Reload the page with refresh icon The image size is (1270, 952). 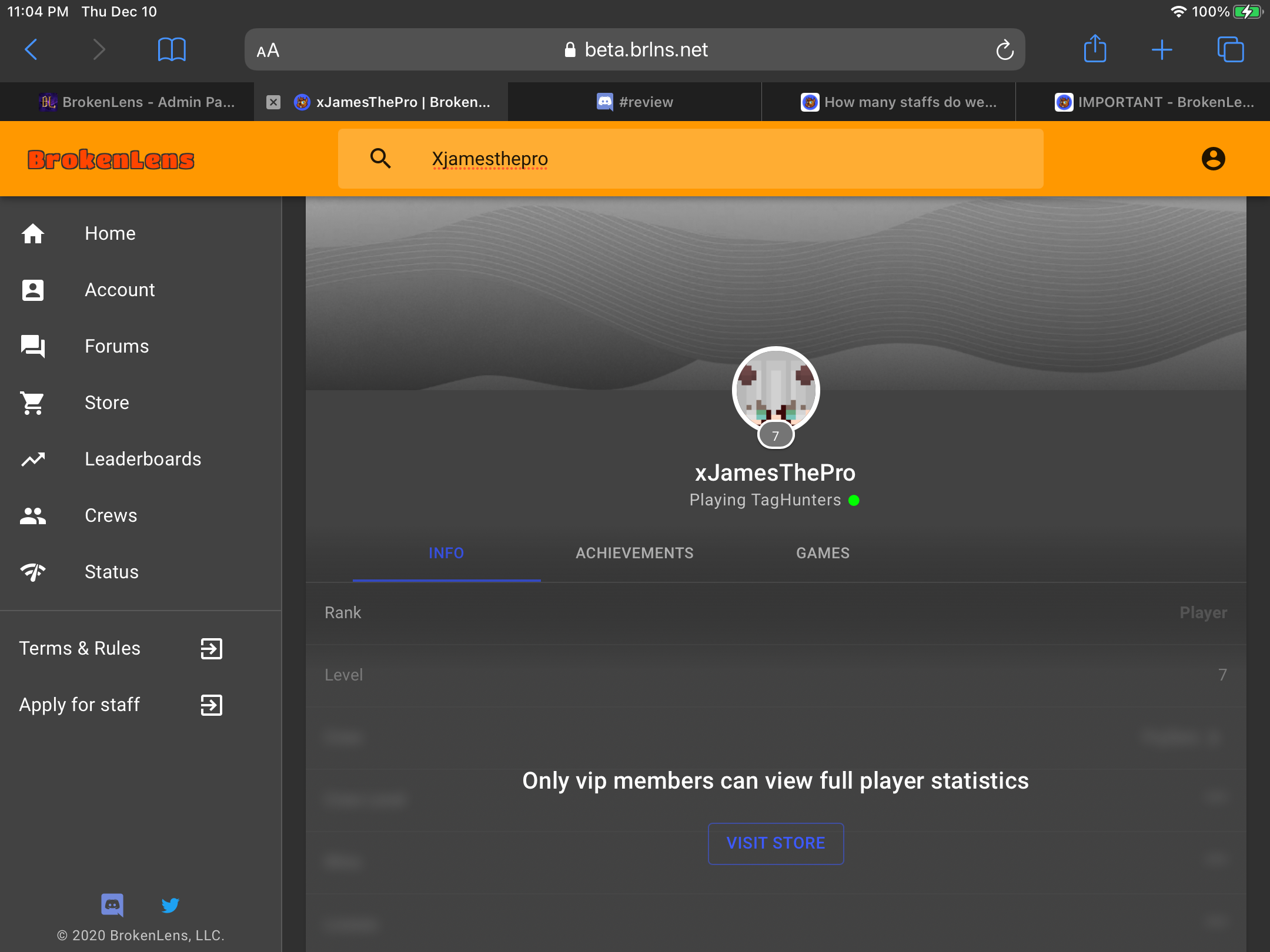point(1005,50)
